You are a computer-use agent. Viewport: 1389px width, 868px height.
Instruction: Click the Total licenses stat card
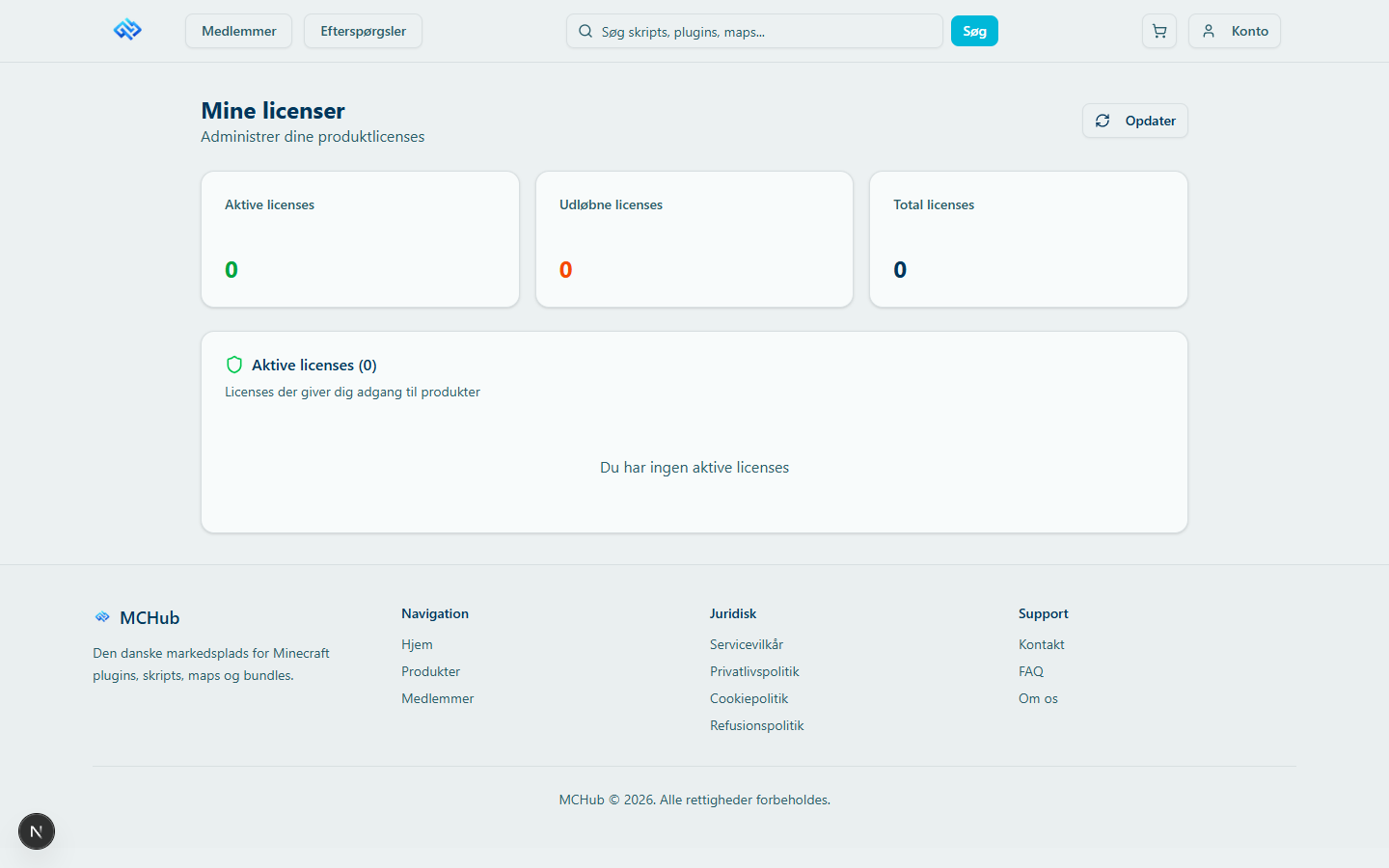(x=1028, y=239)
